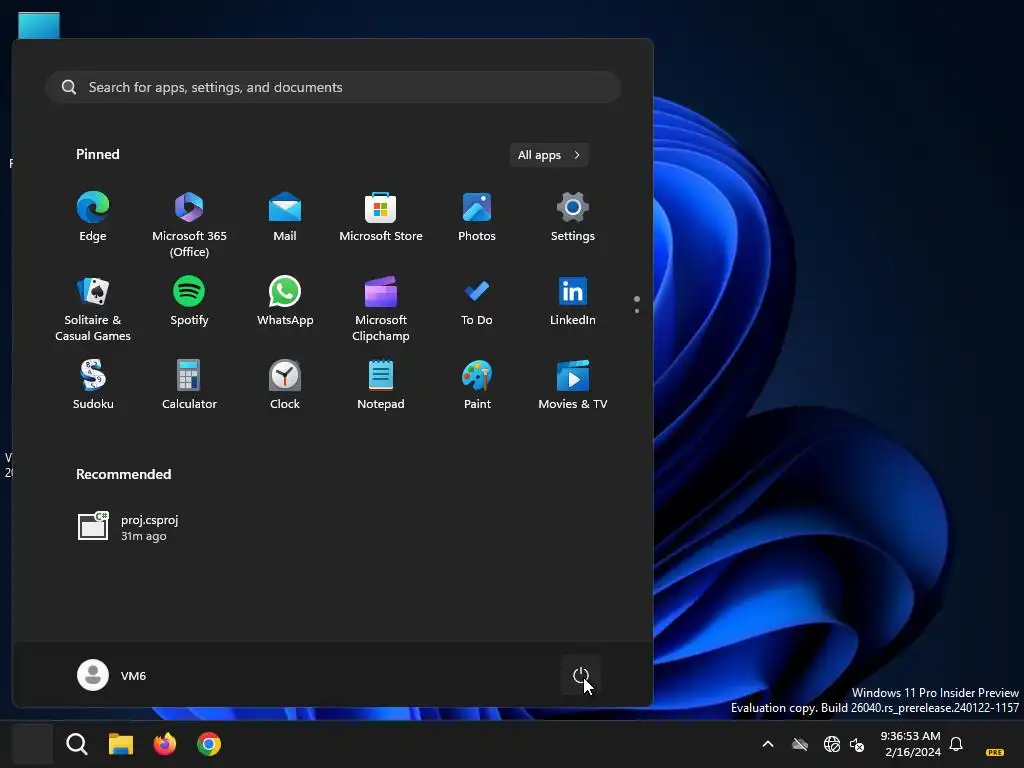This screenshot has height=768, width=1024.
Task: Click the Power button in Start menu
Action: (581, 675)
